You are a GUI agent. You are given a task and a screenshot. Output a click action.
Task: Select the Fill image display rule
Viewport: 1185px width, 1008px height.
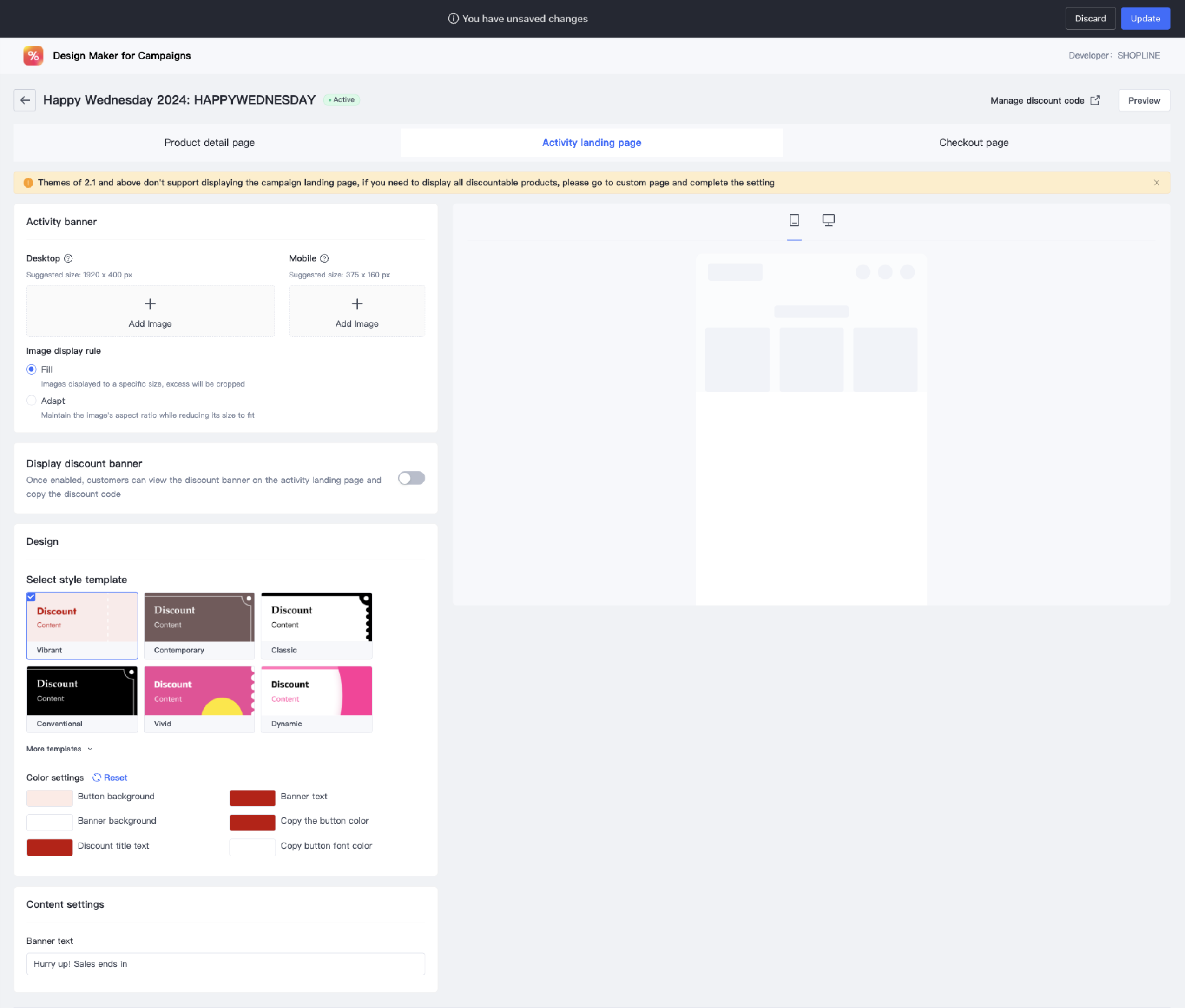point(32,370)
